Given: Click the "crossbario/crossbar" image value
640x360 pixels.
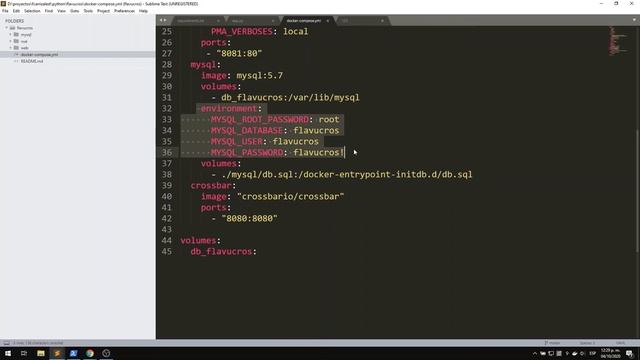Looking at the screenshot, I should click(x=290, y=197).
